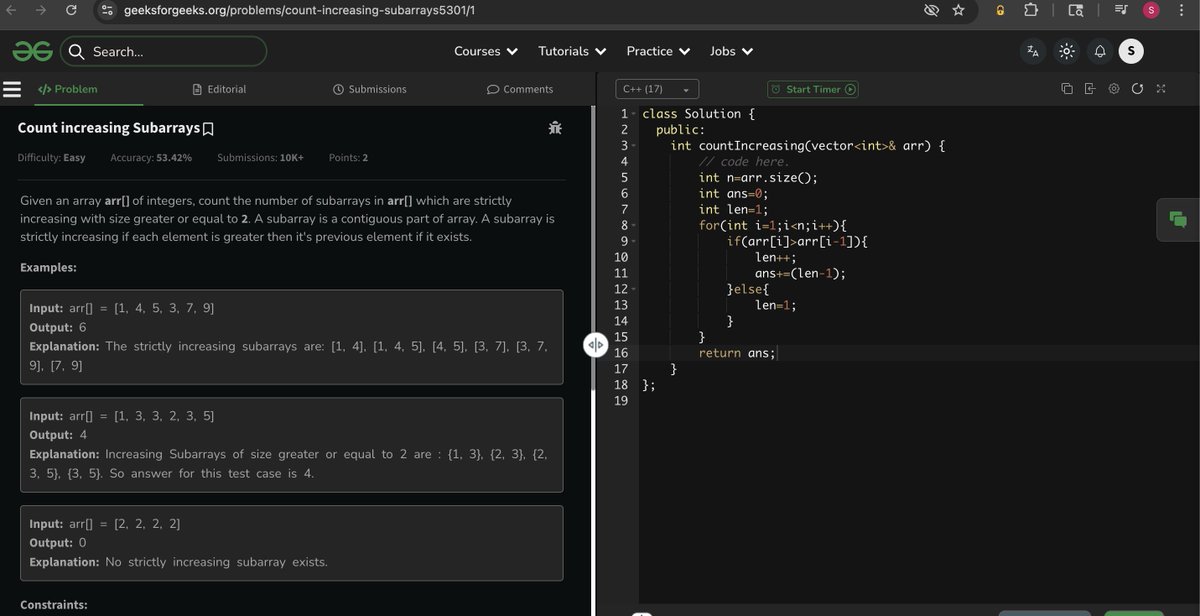The width and height of the screenshot is (1200, 616).
Task: Click the Start Timer button
Action: click(x=813, y=89)
